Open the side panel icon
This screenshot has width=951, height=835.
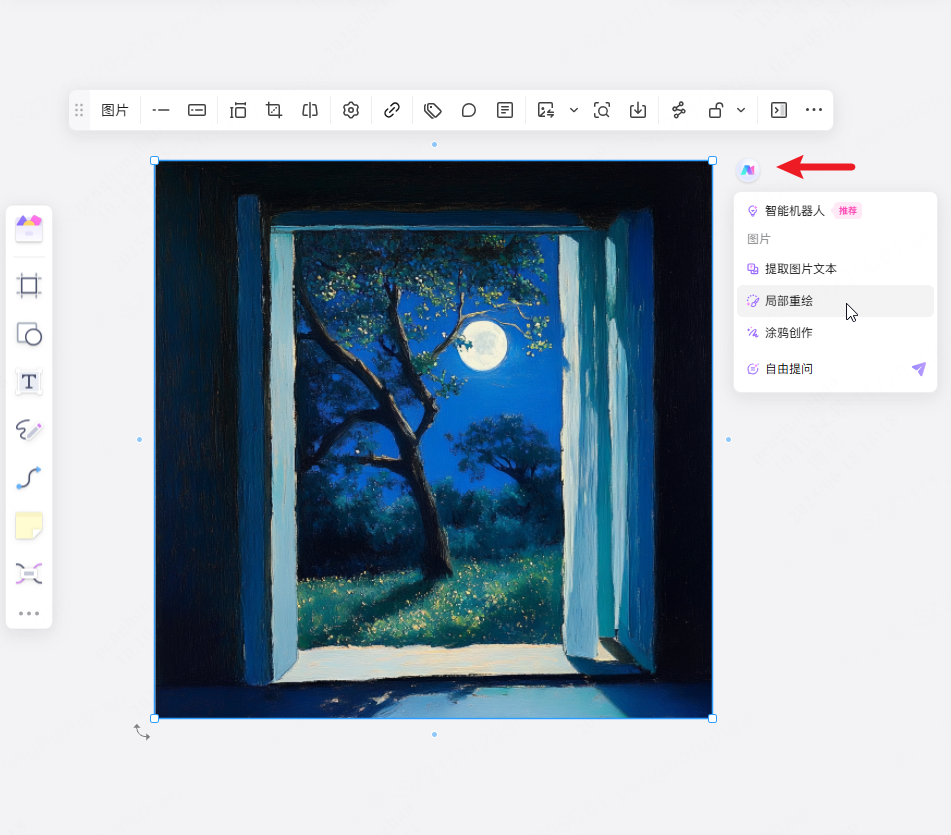click(x=779, y=110)
